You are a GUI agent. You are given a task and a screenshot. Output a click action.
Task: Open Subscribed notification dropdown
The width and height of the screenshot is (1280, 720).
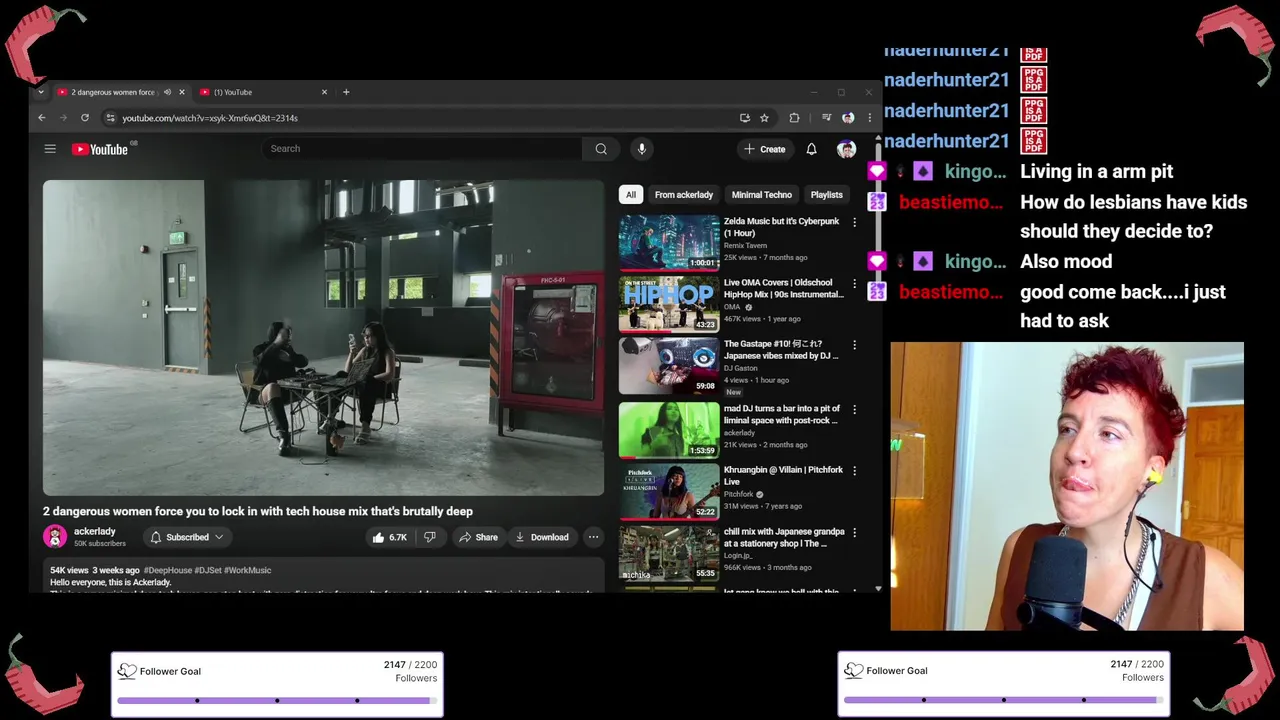coord(187,537)
